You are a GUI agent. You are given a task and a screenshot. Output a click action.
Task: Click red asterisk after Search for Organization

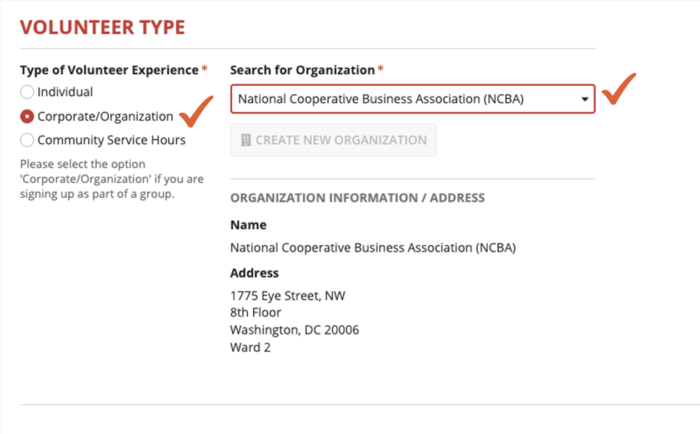pos(380,70)
